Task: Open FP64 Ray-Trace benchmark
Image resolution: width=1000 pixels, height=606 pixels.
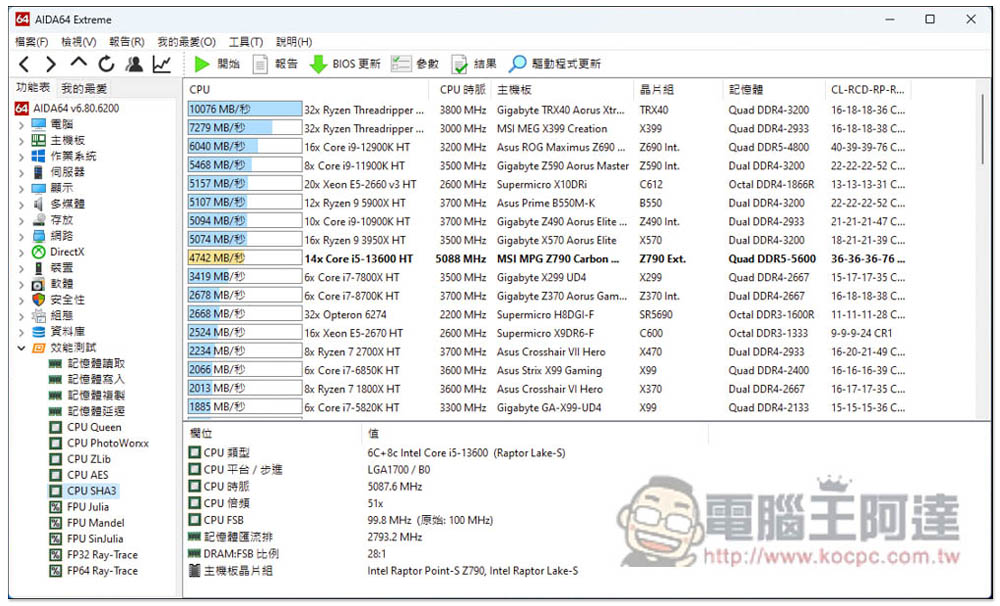Action: [102, 571]
